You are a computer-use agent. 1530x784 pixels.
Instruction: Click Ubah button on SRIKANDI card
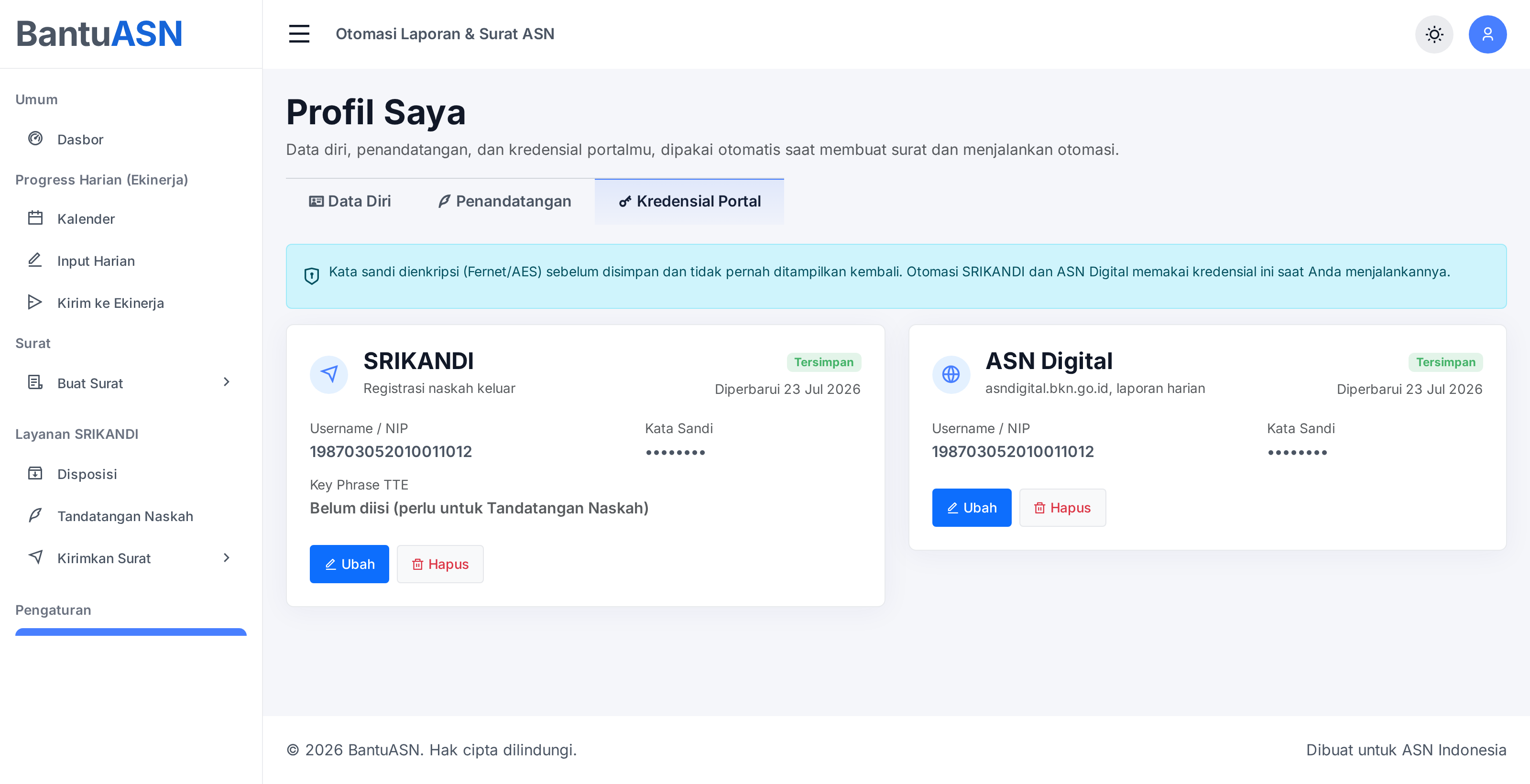point(349,564)
